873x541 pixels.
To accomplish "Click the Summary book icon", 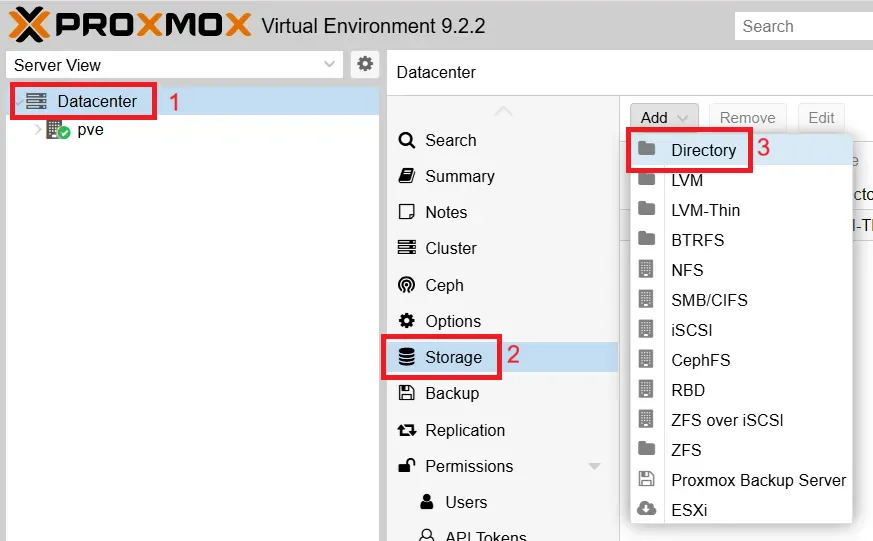I will click(406, 176).
